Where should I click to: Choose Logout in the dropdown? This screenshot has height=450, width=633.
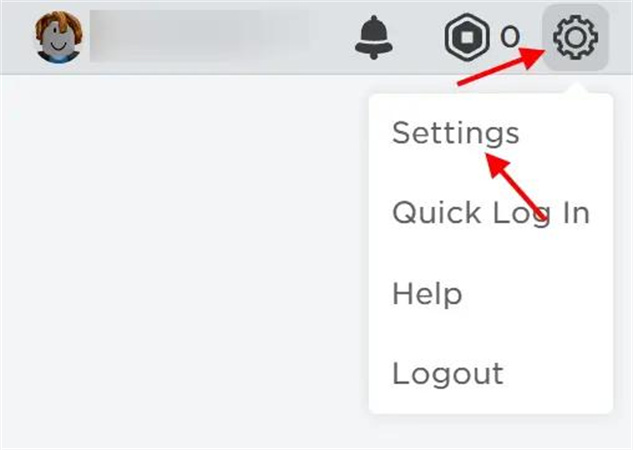pos(448,374)
